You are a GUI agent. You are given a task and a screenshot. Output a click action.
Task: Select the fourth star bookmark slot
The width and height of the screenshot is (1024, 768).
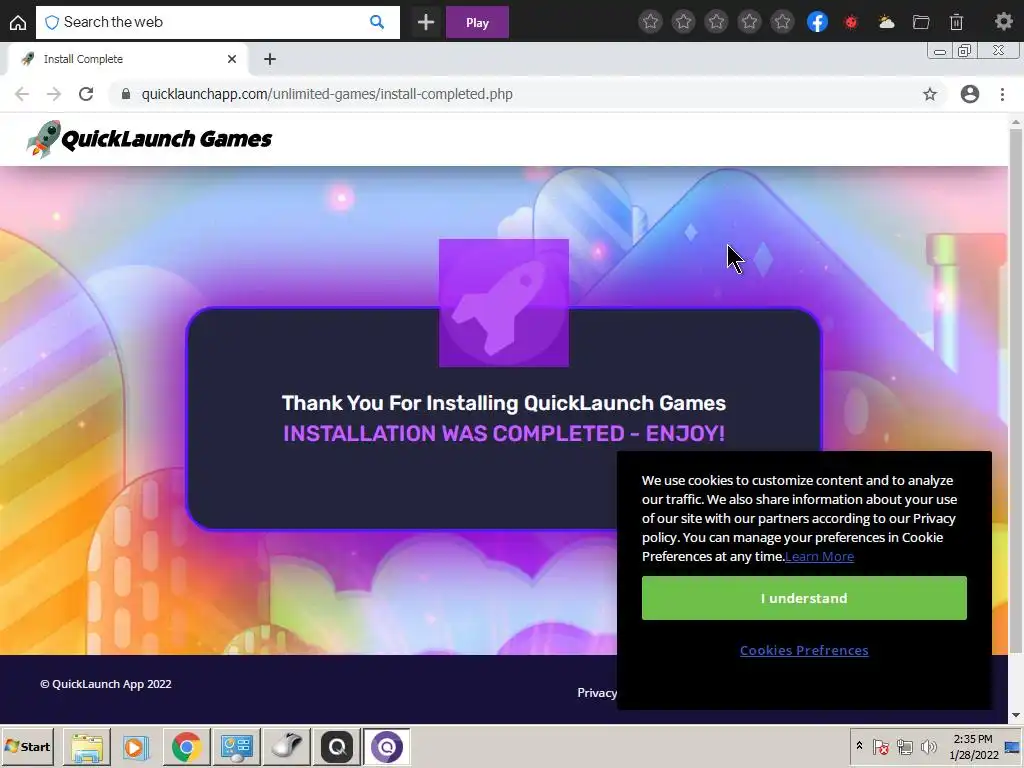tap(750, 22)
